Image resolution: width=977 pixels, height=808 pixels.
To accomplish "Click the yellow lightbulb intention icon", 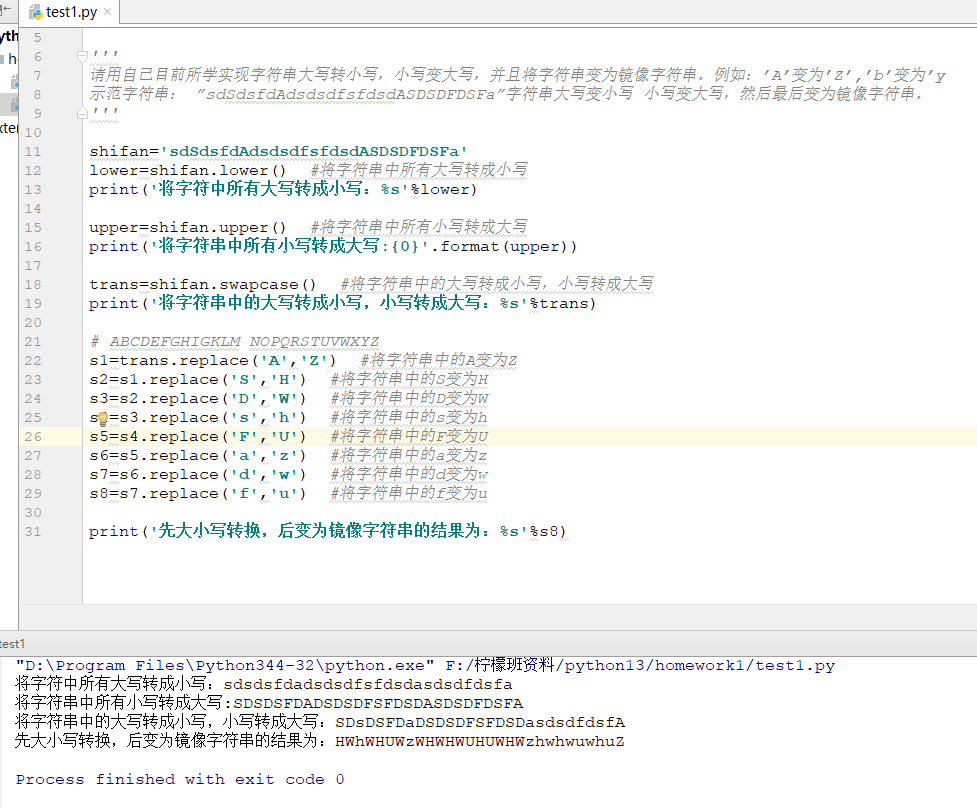I will pos(102,418).
